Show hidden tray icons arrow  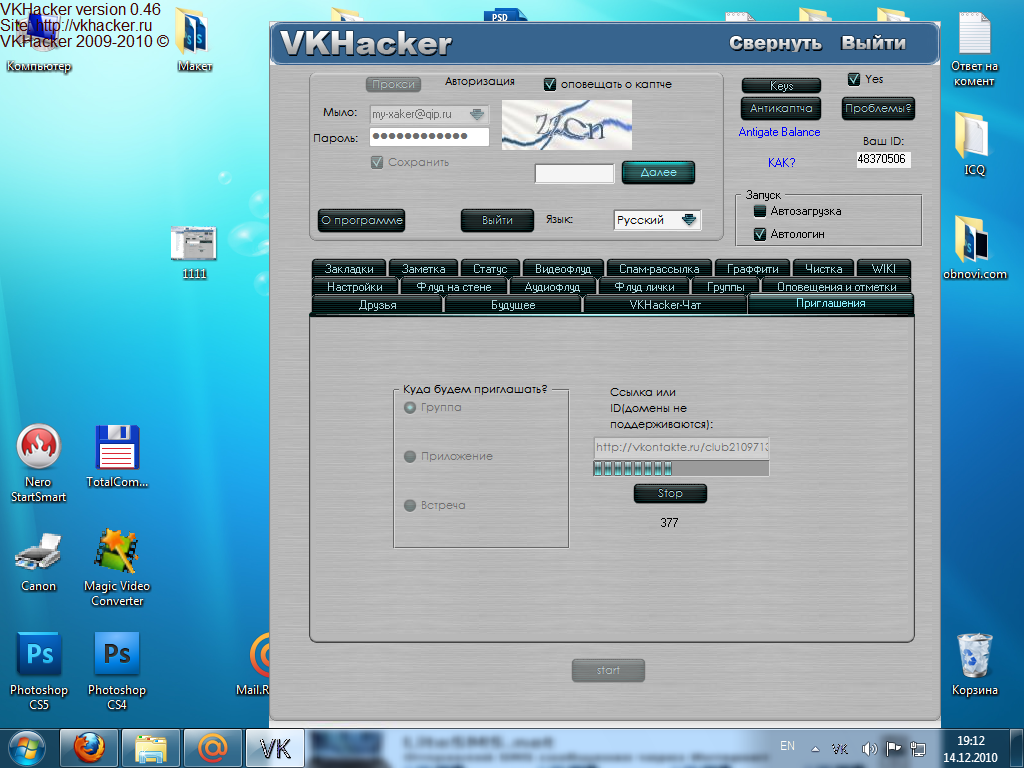pos(815,749)
